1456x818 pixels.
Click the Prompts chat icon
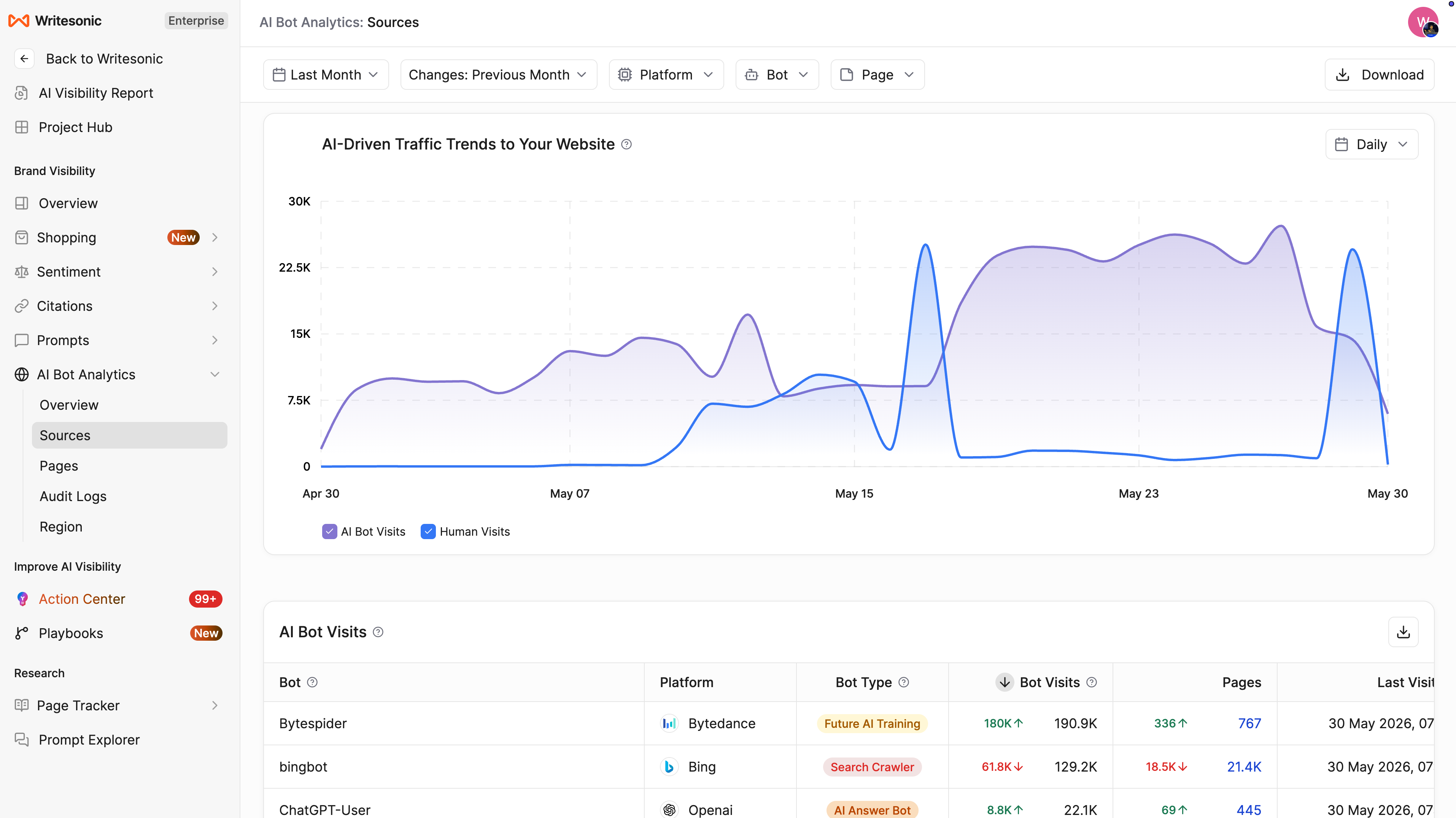click(21, 340)
